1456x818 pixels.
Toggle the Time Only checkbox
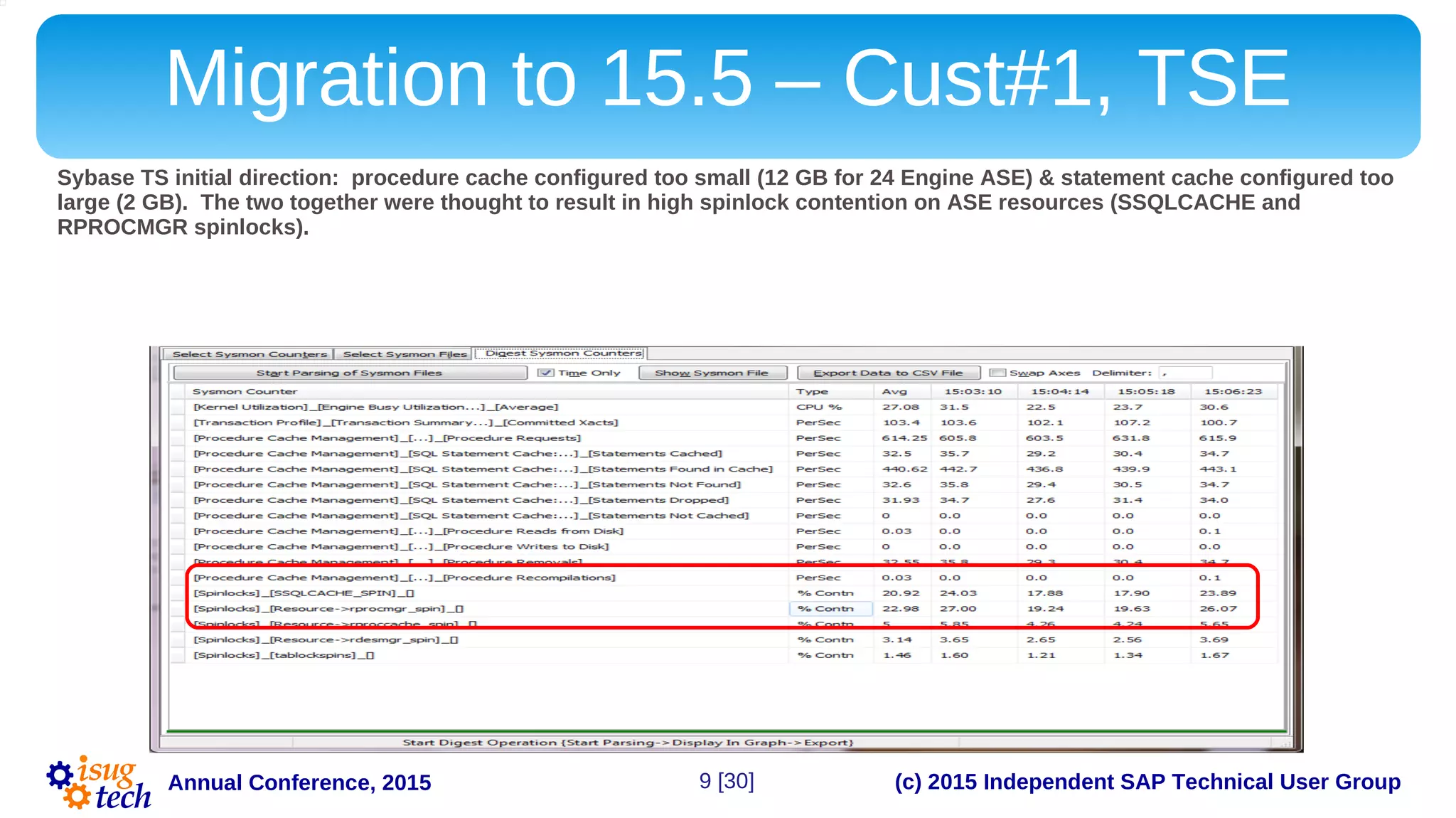pos(546,373)
